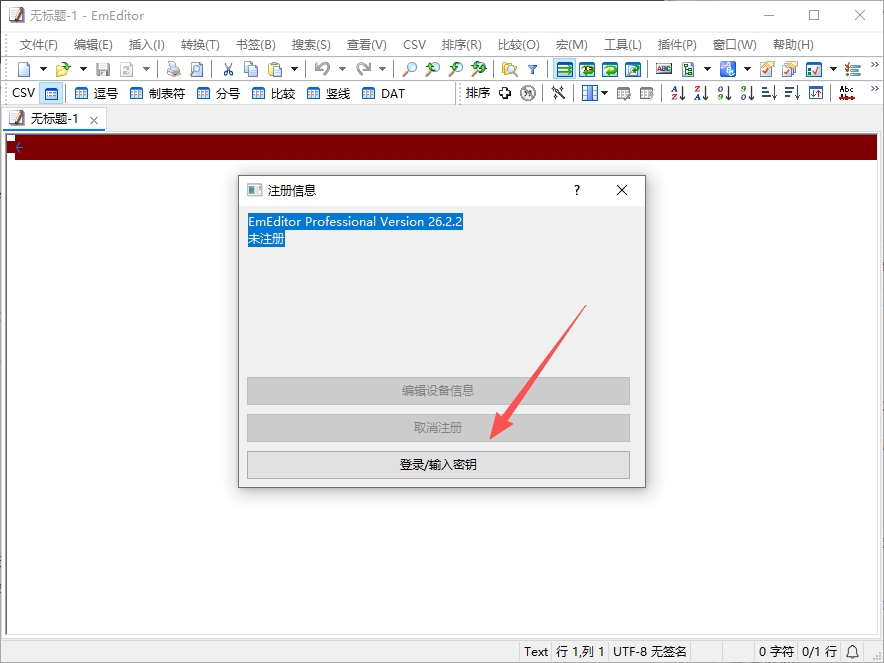Click the DAT mode button
884x663 pixels.
tap(383, 94)
